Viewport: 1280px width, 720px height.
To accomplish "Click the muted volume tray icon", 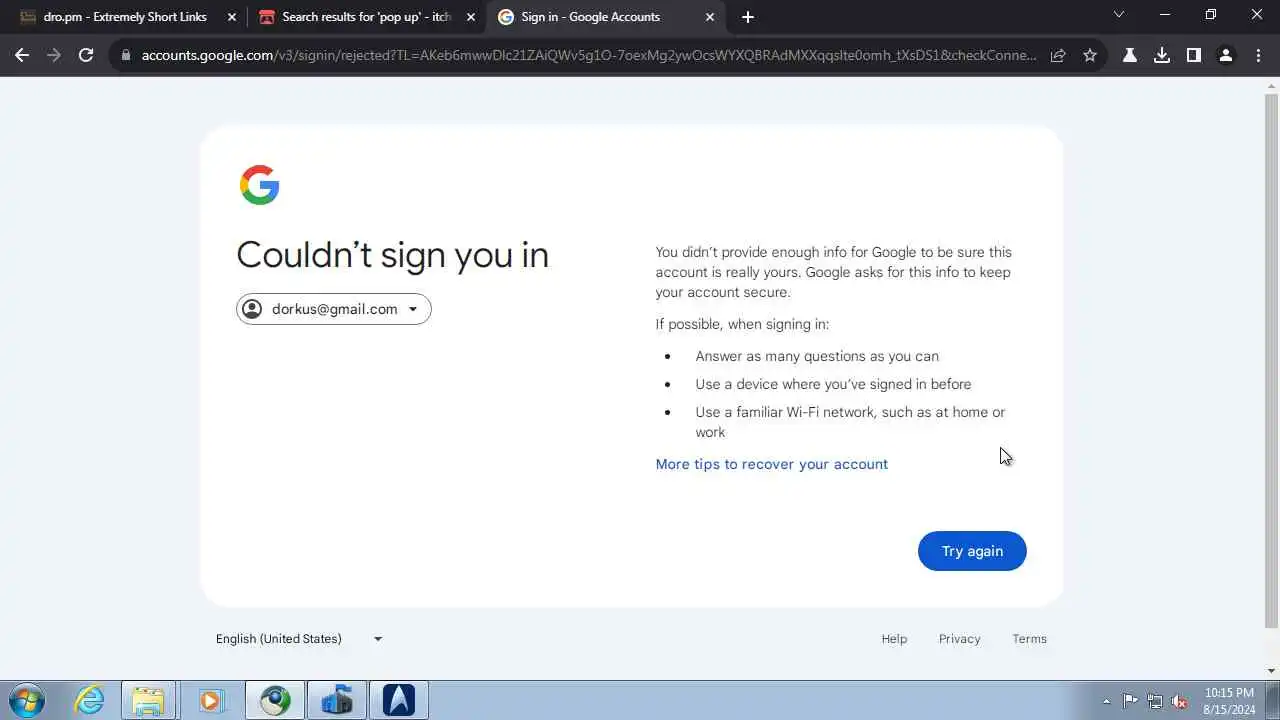I will click(x=1180, y=701).
